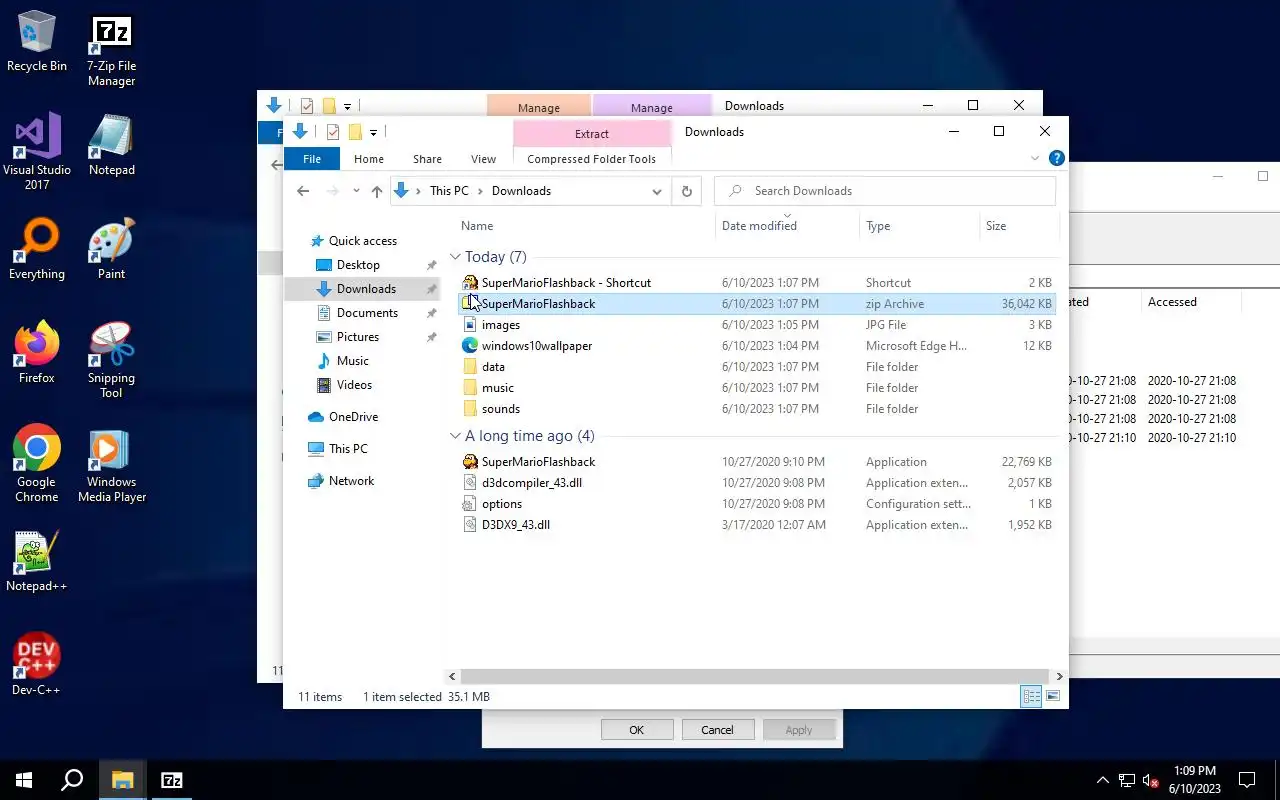Select the sounds folder
Viewport: 1280px width, 800px height.
757,409
